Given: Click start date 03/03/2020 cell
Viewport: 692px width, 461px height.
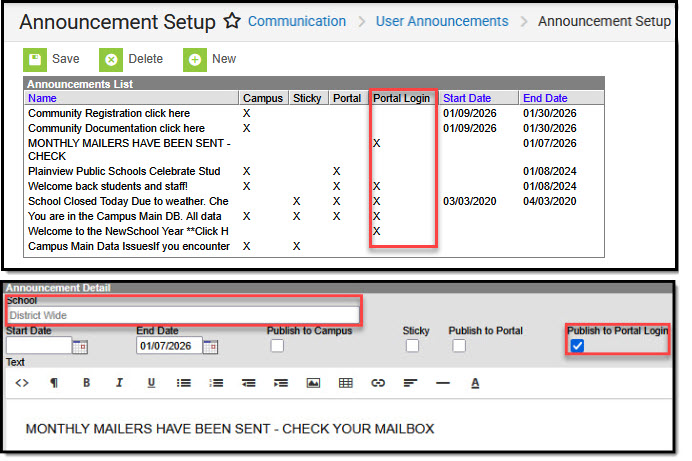Looking at the screenshot, I should (470, 201).
